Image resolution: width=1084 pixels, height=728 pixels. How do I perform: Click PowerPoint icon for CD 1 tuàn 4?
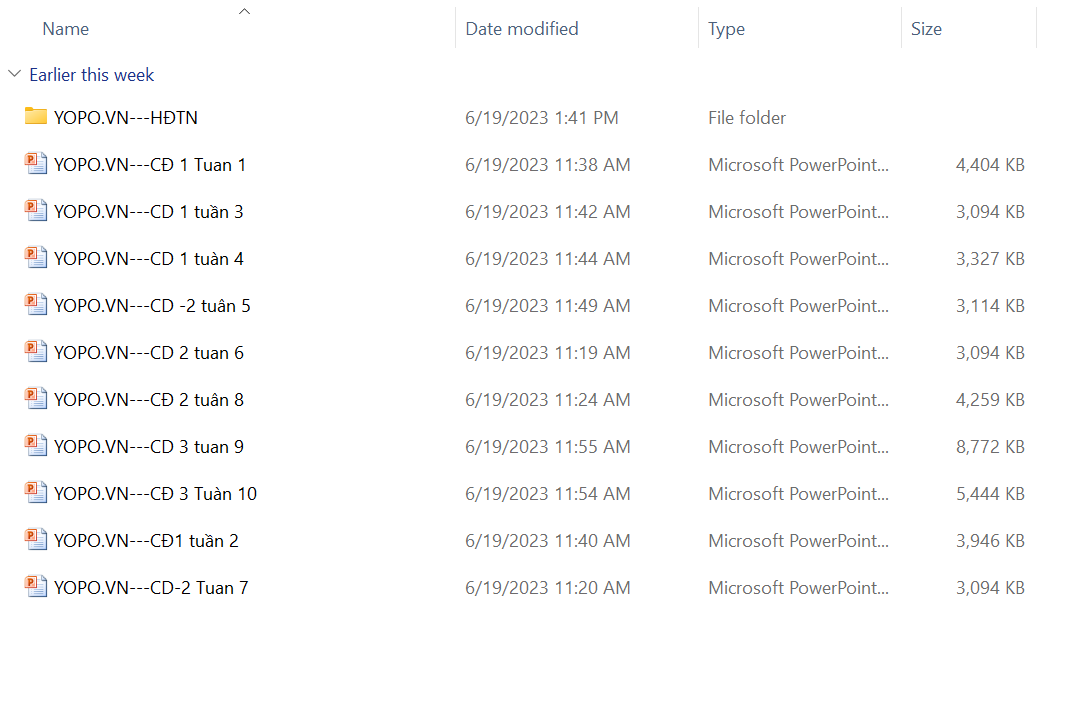click(x=36, y=258)
